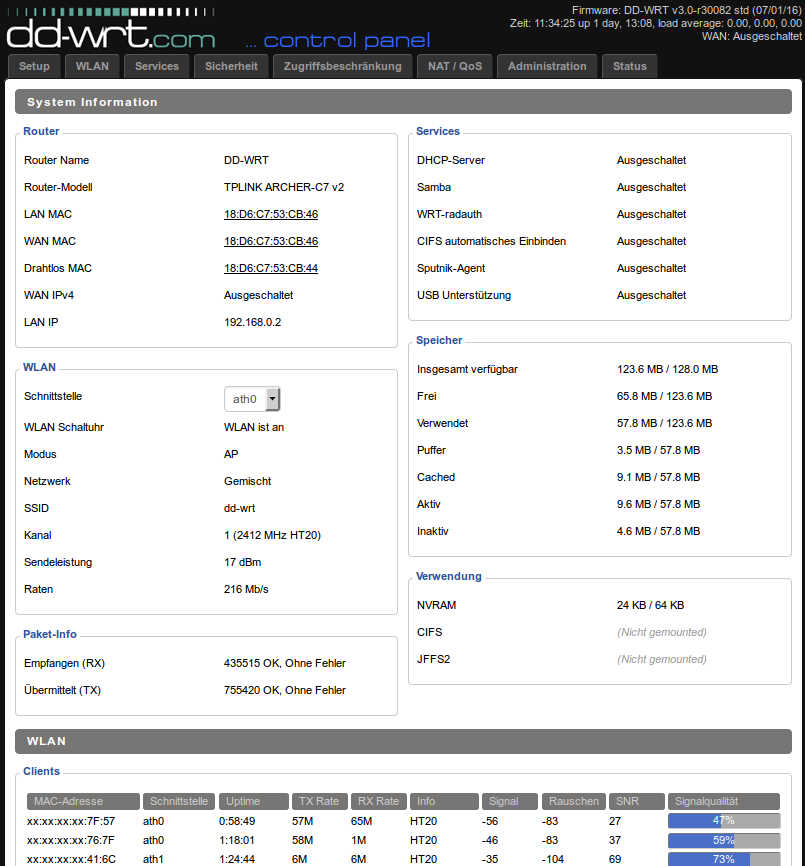Image resolution: width=805 pixels, height=866 pixels.
Task: Click the WAN: Ausgeschaltet header status
Action: click(x=752, y=36)
